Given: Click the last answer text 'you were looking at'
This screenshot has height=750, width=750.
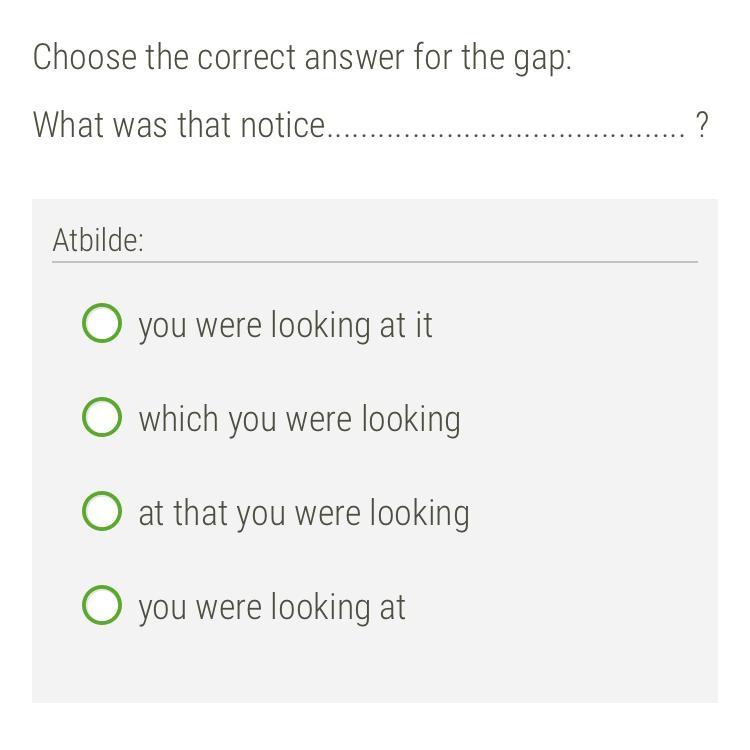Looking at the screenshot, I should coord(272,607).
